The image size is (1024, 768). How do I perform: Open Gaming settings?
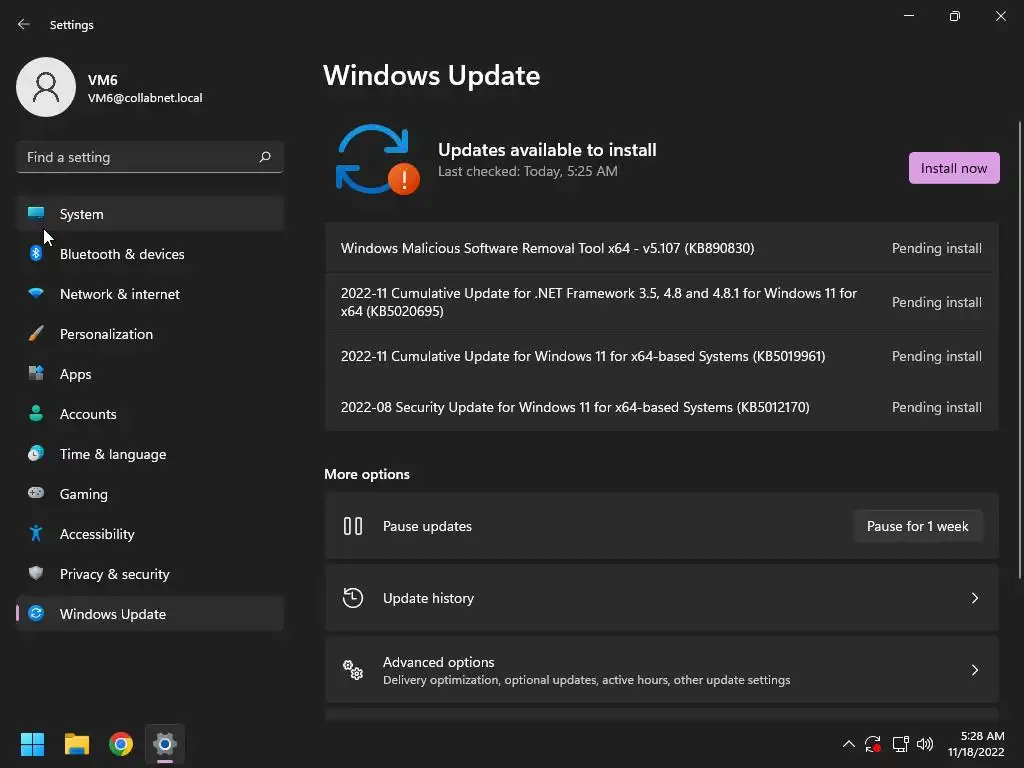(150, 493)
